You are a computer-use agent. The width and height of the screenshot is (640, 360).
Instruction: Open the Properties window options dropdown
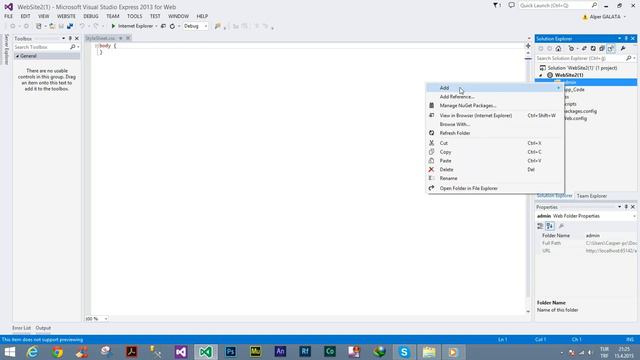point(619,207)
